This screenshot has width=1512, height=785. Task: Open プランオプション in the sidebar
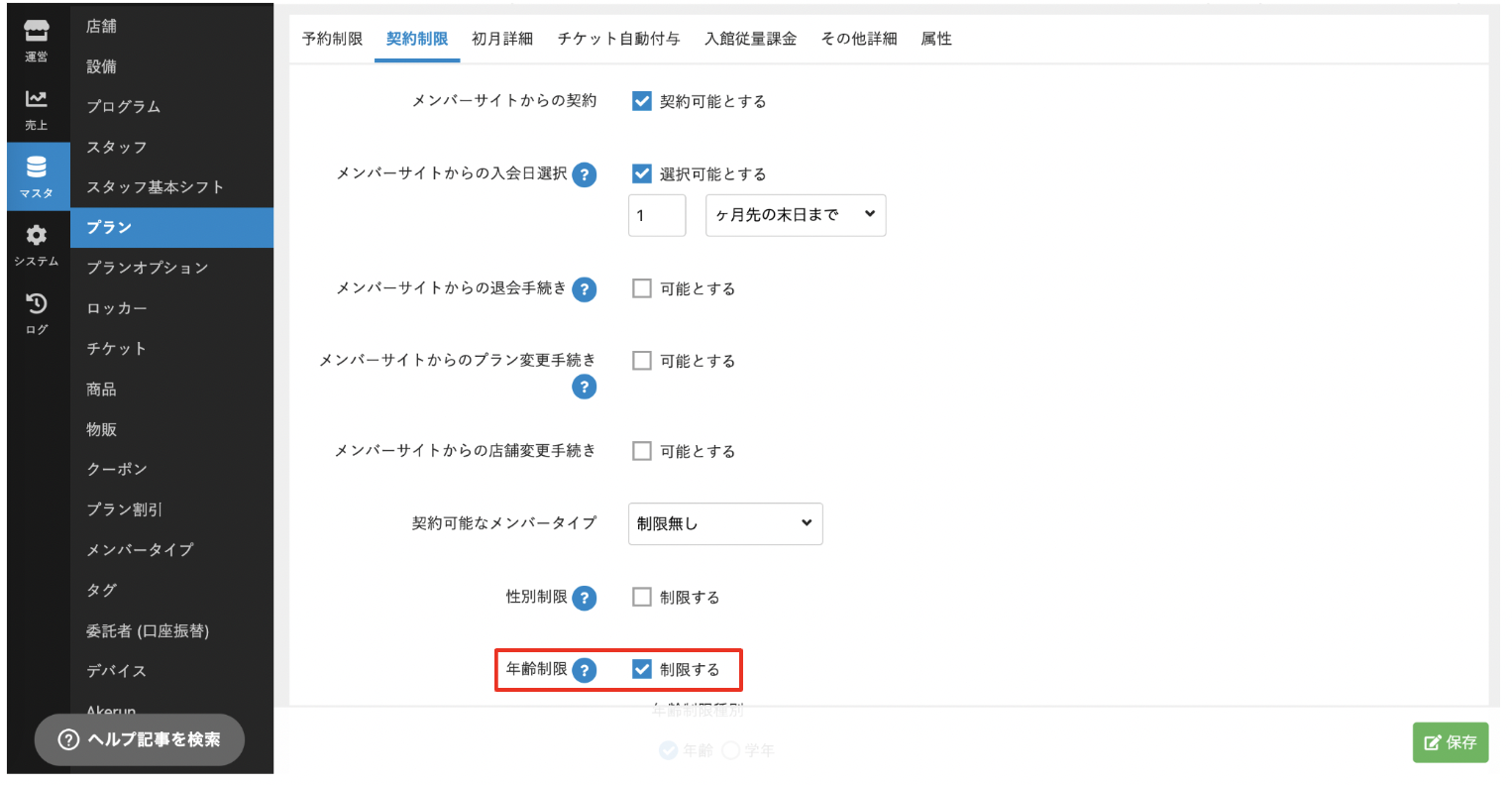tap(147, 268)
